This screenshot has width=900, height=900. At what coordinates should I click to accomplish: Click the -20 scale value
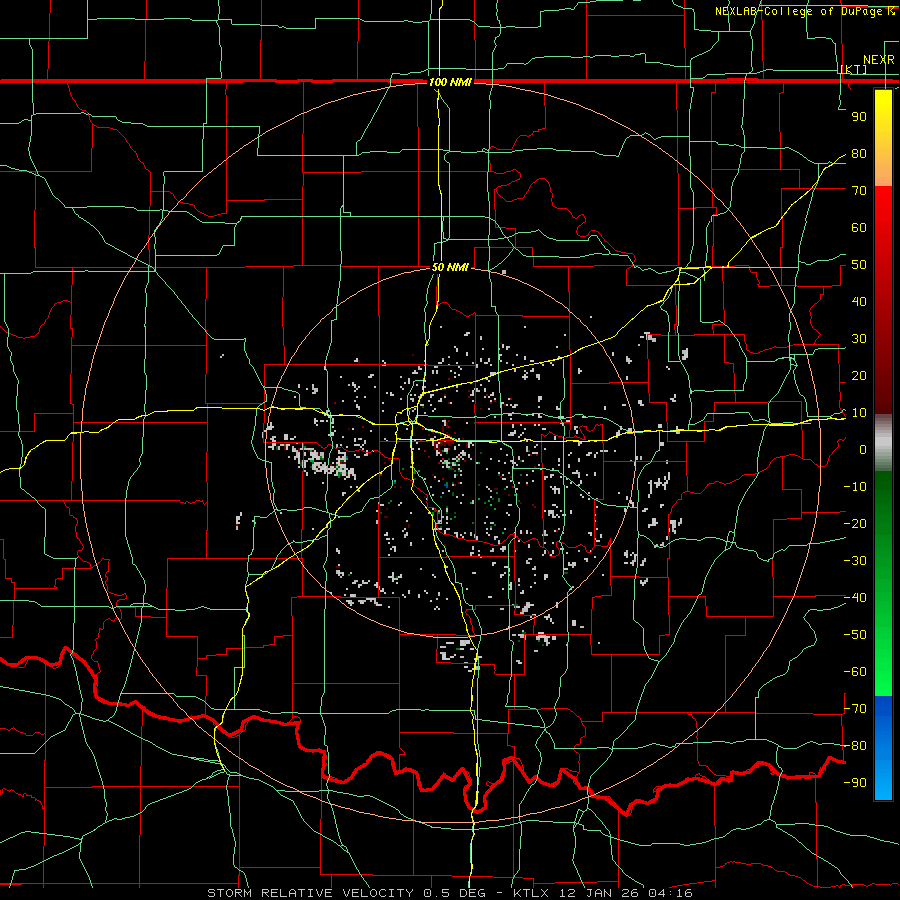coord(855,524)
